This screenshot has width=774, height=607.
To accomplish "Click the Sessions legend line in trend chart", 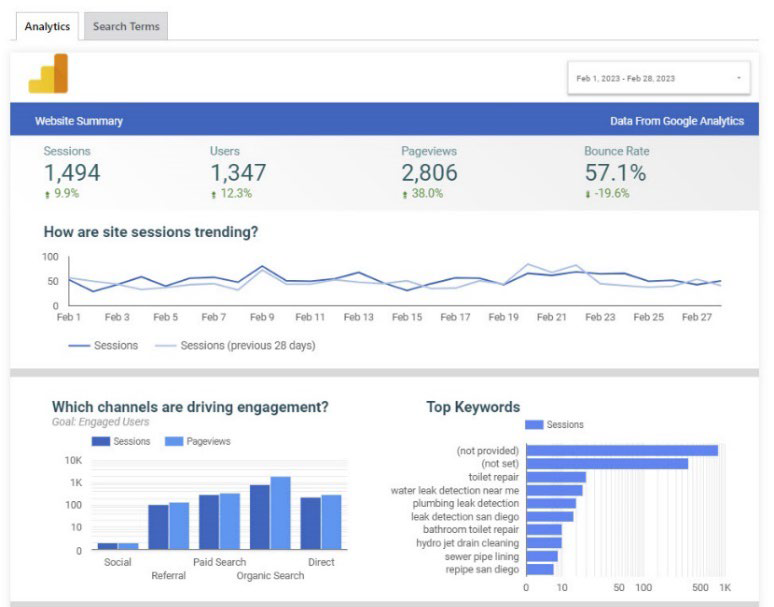I will click(x=79, y=345).
